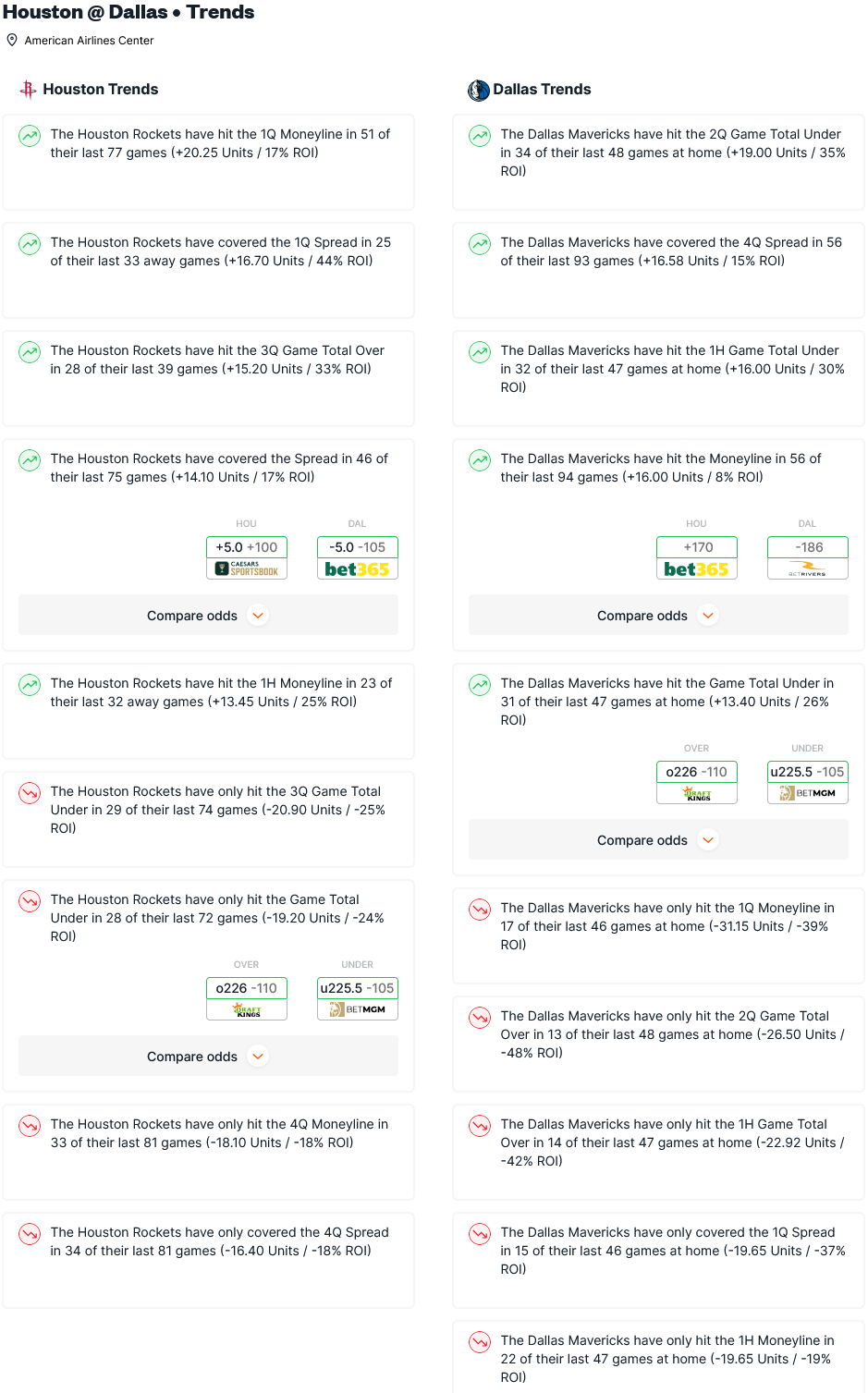This screenshot has width=868, height=1393.
Task: Expand Compare odds under Dallas Game Total Under
Action: point(658,840)
